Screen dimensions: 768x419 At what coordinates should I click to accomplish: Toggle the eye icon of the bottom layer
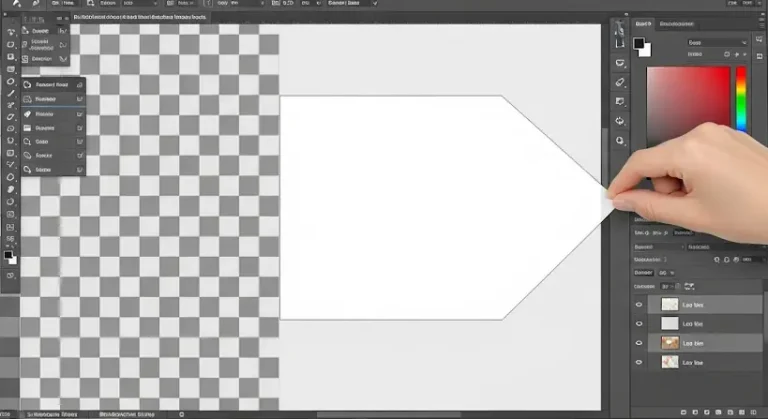point(639,361)
